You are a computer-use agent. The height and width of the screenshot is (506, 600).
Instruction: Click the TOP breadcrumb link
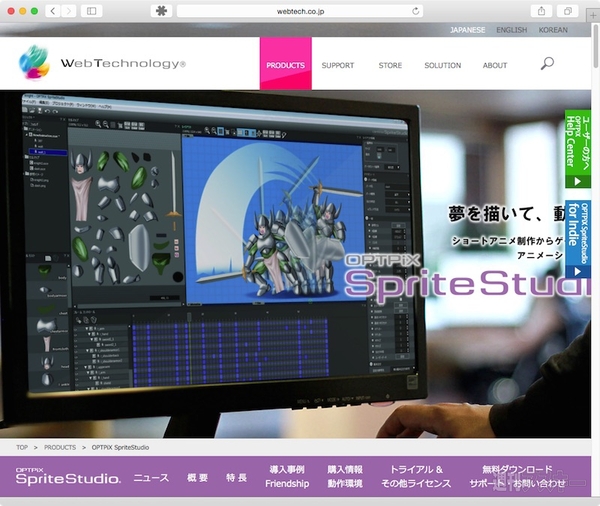tap(22, 447)
